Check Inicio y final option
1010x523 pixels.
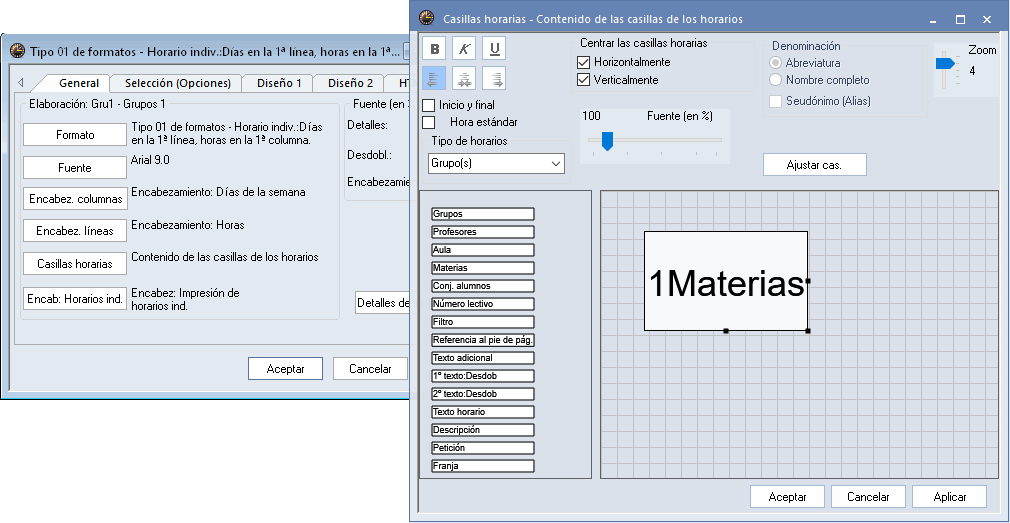coord(428,105)
